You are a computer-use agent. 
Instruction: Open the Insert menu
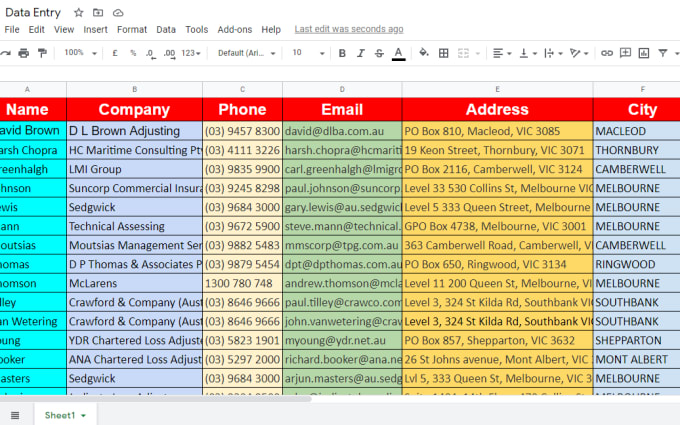(x=95, y=29)
